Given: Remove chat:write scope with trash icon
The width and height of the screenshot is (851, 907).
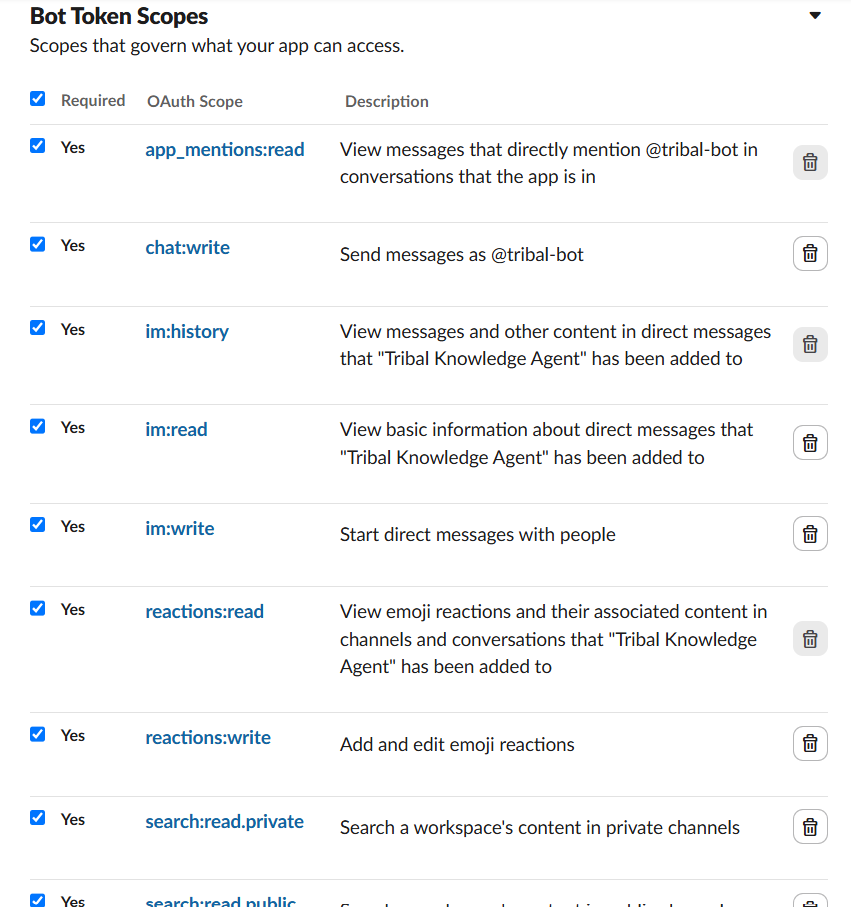Looking at the screenshot, I should [810, 253].
